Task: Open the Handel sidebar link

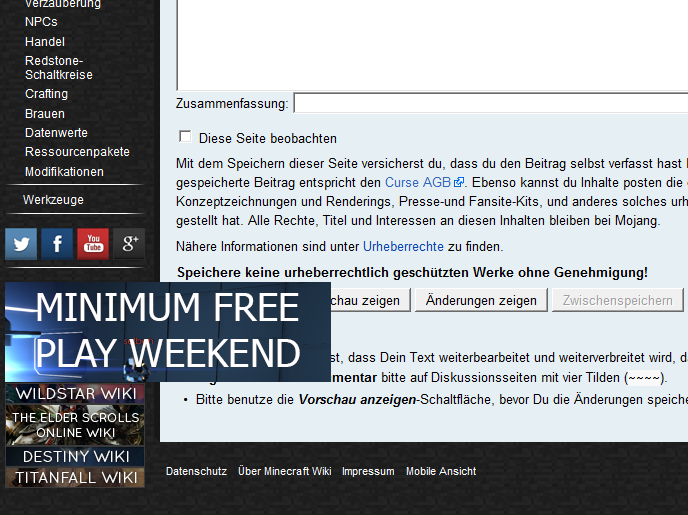Action: (x=45, y=42)
